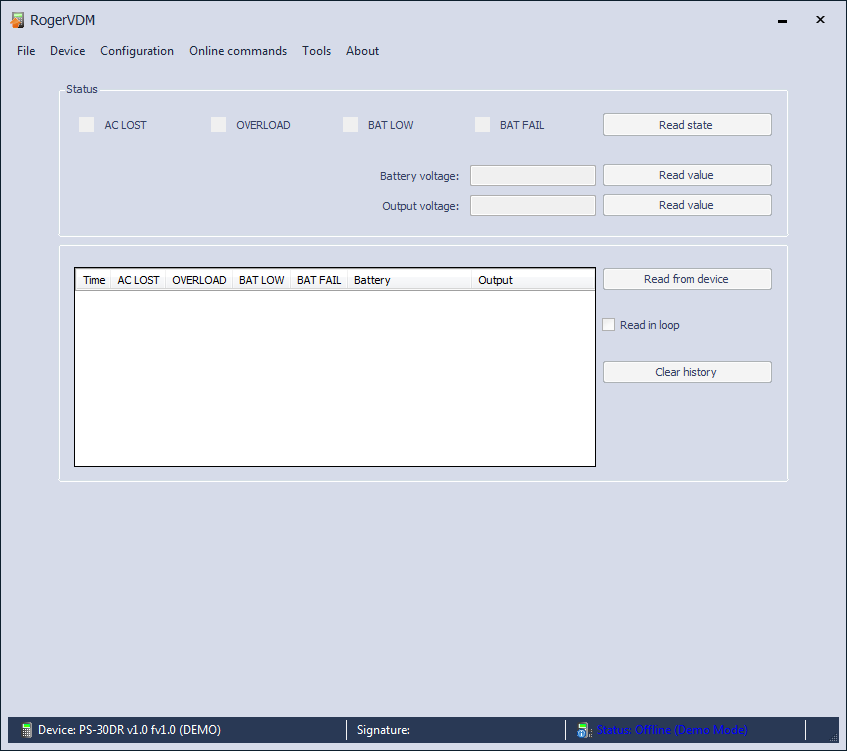Click the device icon in status bar
The width and height of the screenshot is (847, 751).
tap(27, 730)
